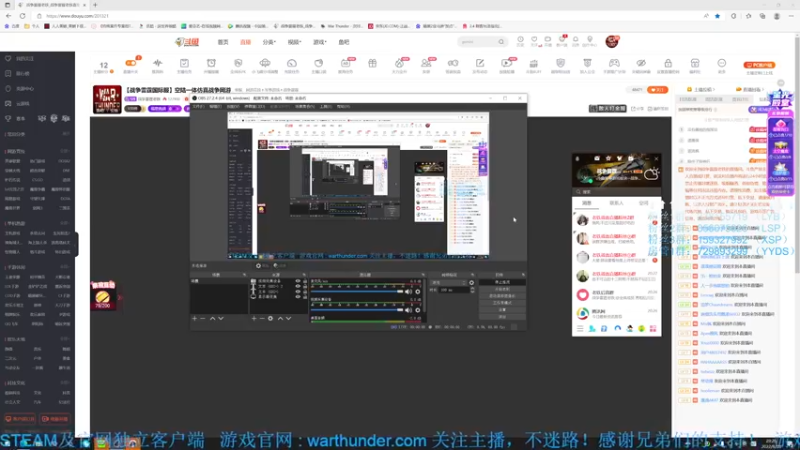Image resolution: width=800 pixels, height=450 pixels.
Task: Pop out the OBS controls dock panel
Action: [522, 274]
